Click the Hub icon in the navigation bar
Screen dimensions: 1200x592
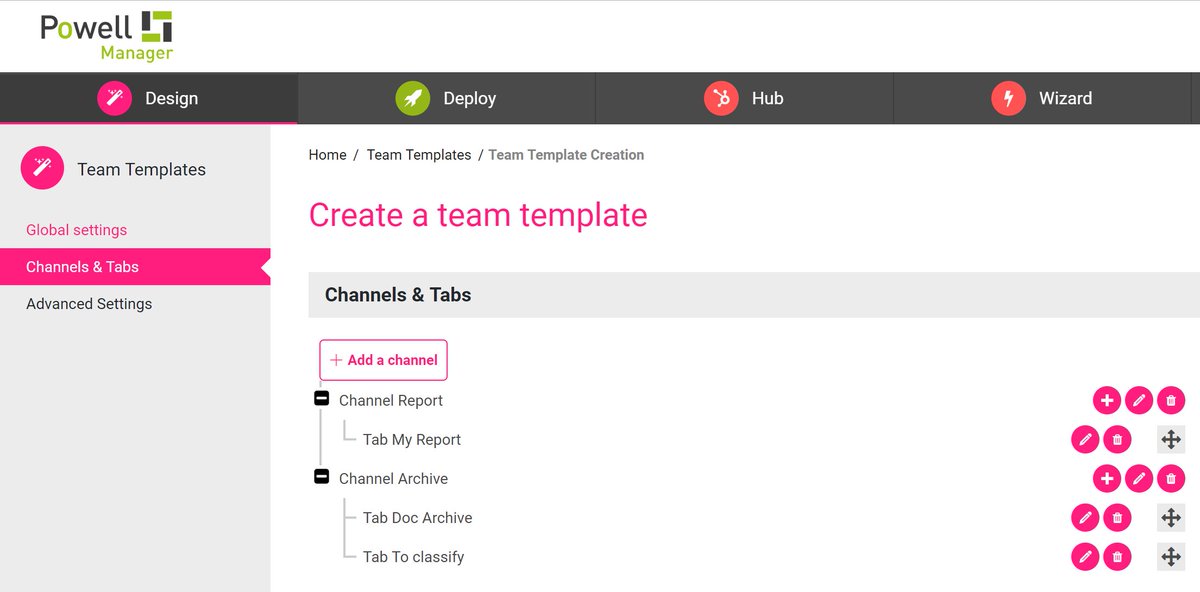[720, 98]
